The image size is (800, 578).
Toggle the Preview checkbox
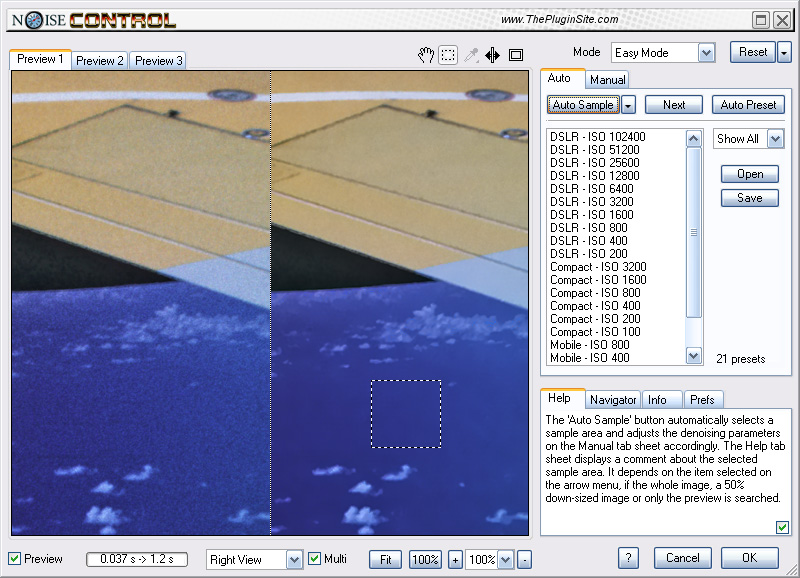[x=15, y=558]
